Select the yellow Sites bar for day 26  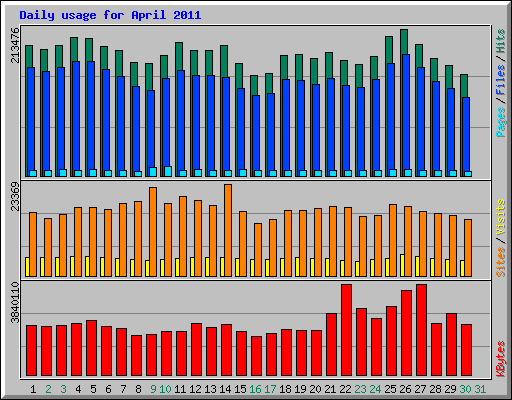[x=402, y=265]
